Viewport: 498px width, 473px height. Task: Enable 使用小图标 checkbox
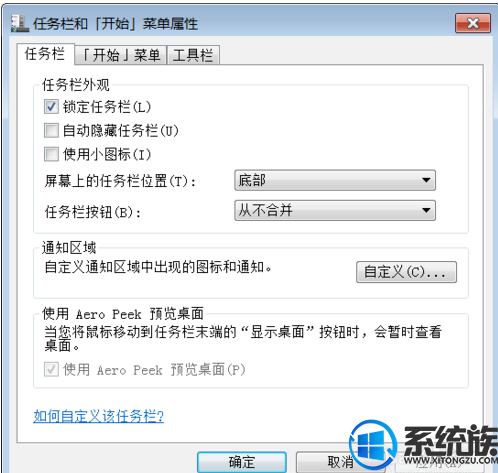coord(51,154)
